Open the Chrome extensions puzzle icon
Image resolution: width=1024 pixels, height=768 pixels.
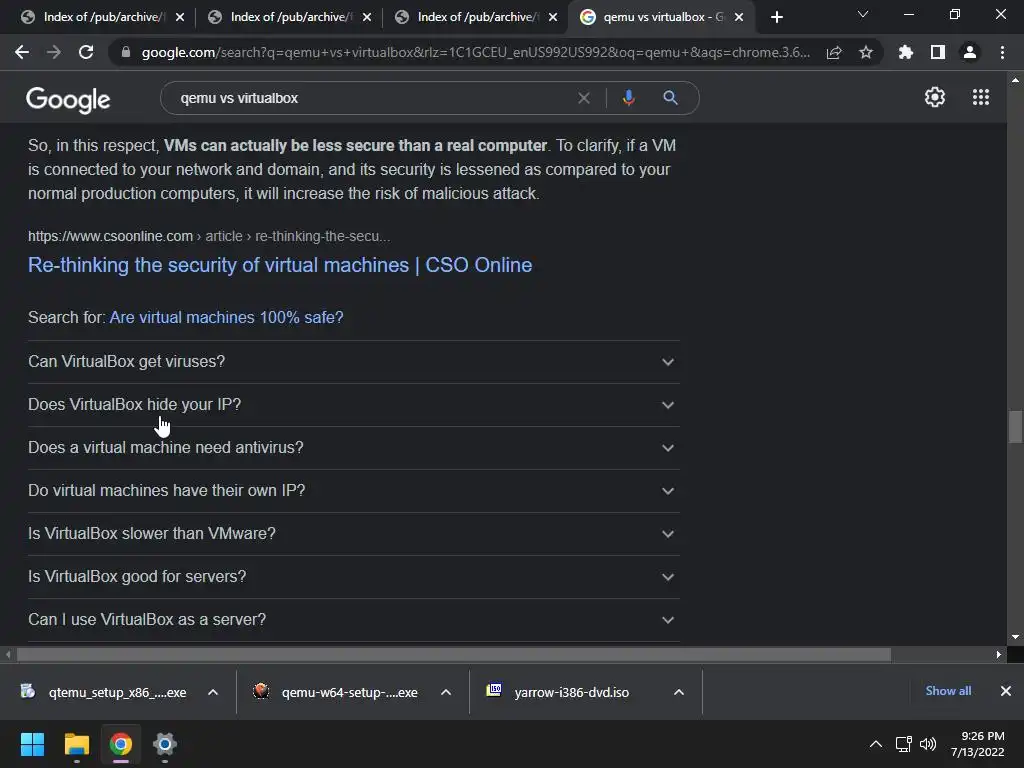(x=906, y=52)
